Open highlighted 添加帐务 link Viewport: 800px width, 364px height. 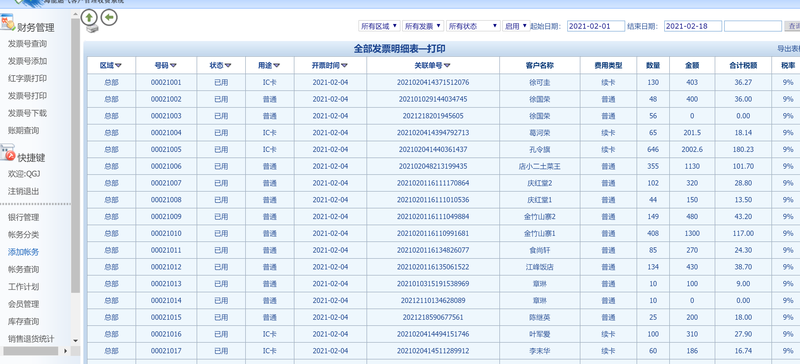[23, 252]
